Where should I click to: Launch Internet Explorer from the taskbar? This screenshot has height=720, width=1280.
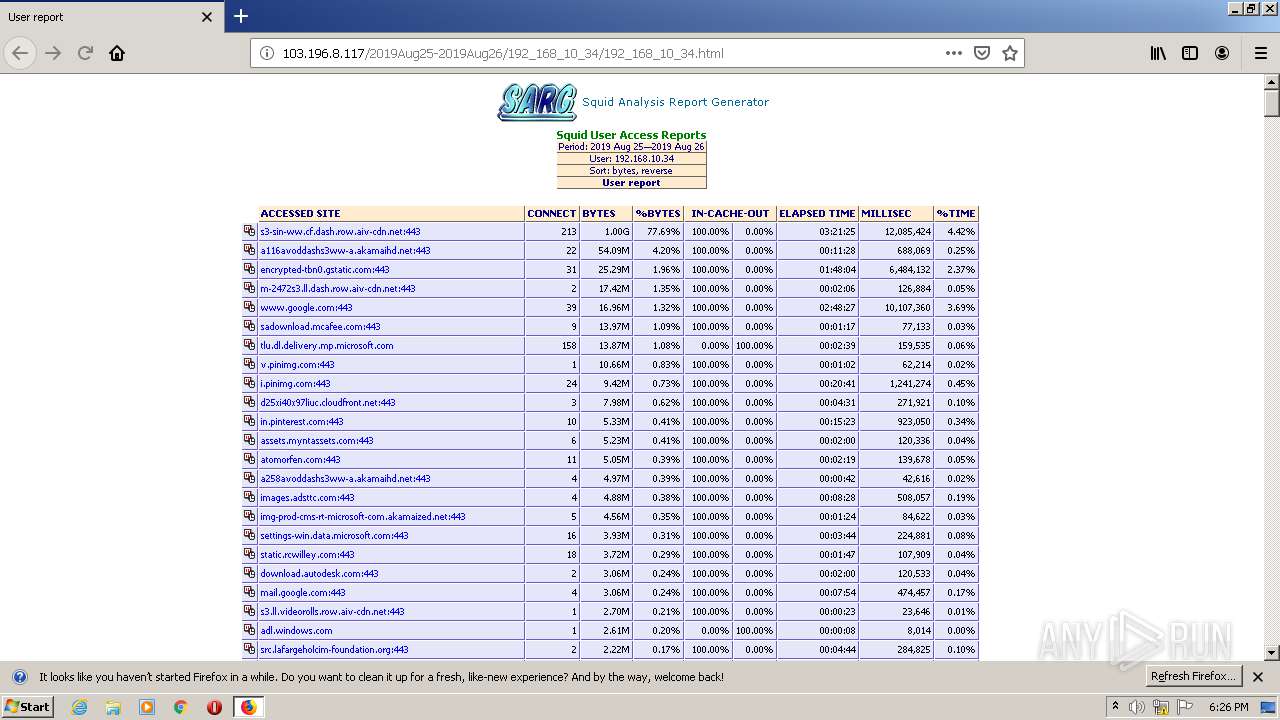79,707
